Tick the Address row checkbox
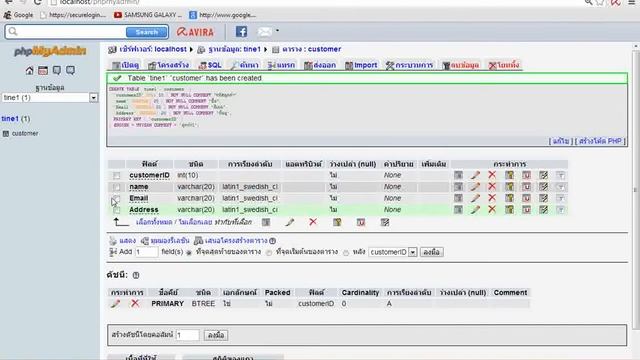The image size is (640, 360). pos(117,210)
